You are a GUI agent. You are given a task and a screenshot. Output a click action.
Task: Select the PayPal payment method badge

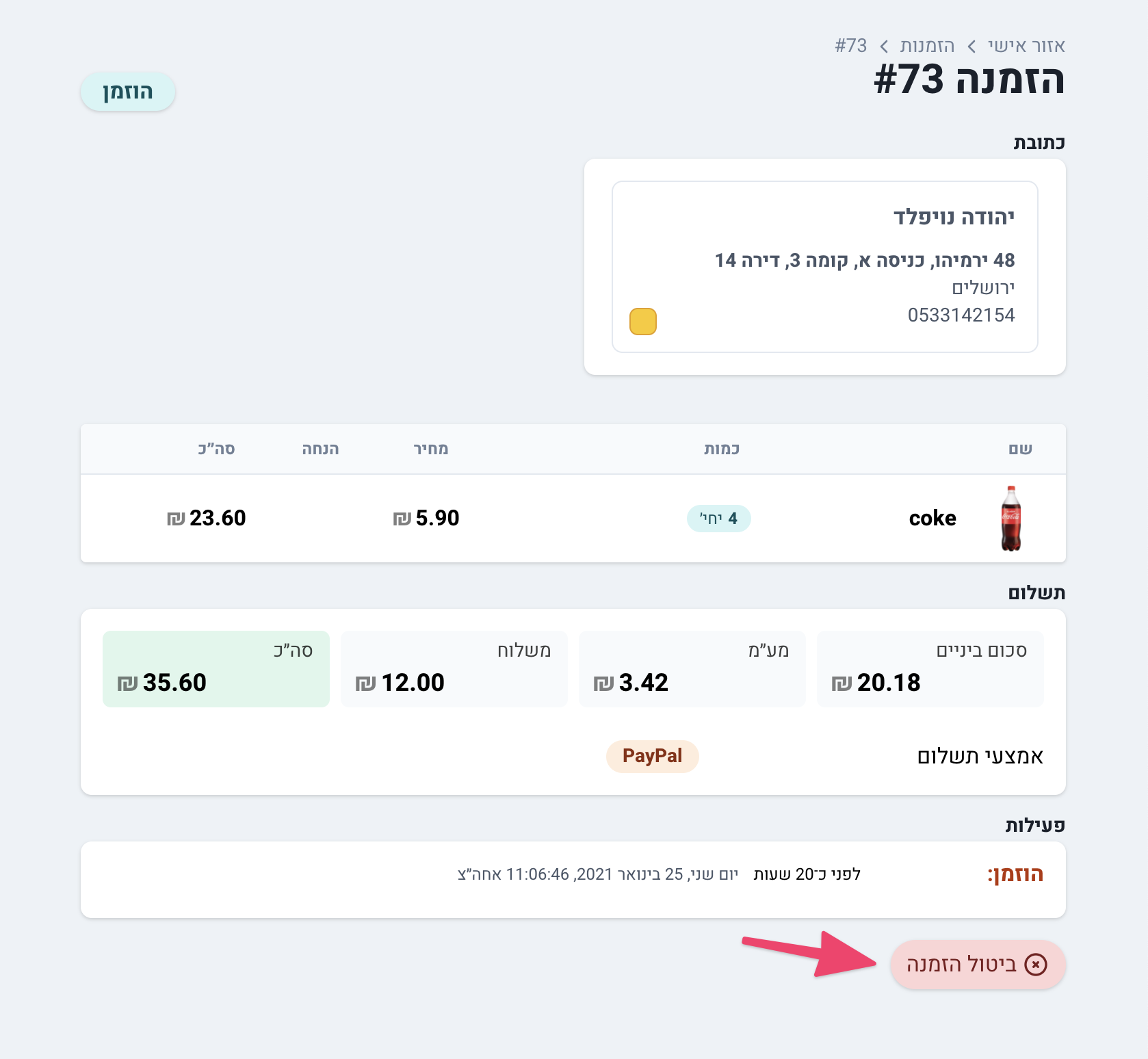pyautogui.click(x=652, y=756)
